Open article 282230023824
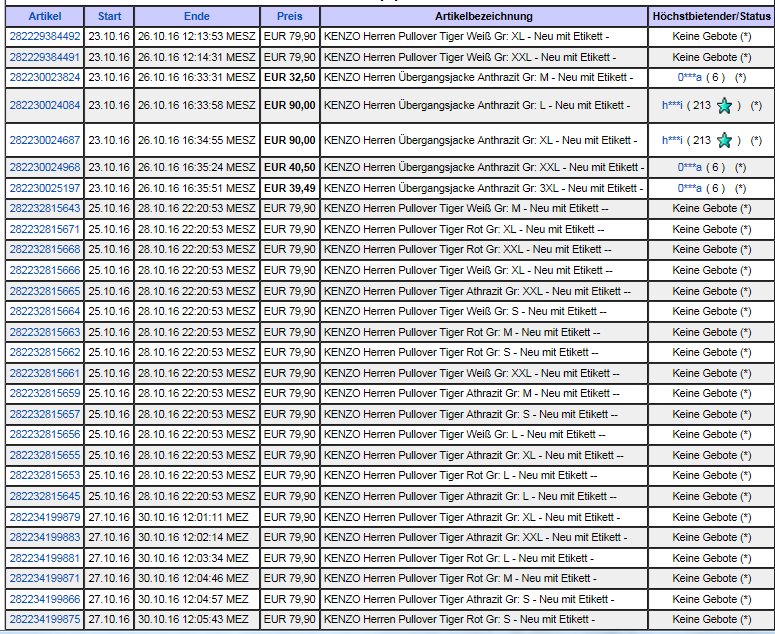Viewport: 775px width, 634px height. point(44,78)
